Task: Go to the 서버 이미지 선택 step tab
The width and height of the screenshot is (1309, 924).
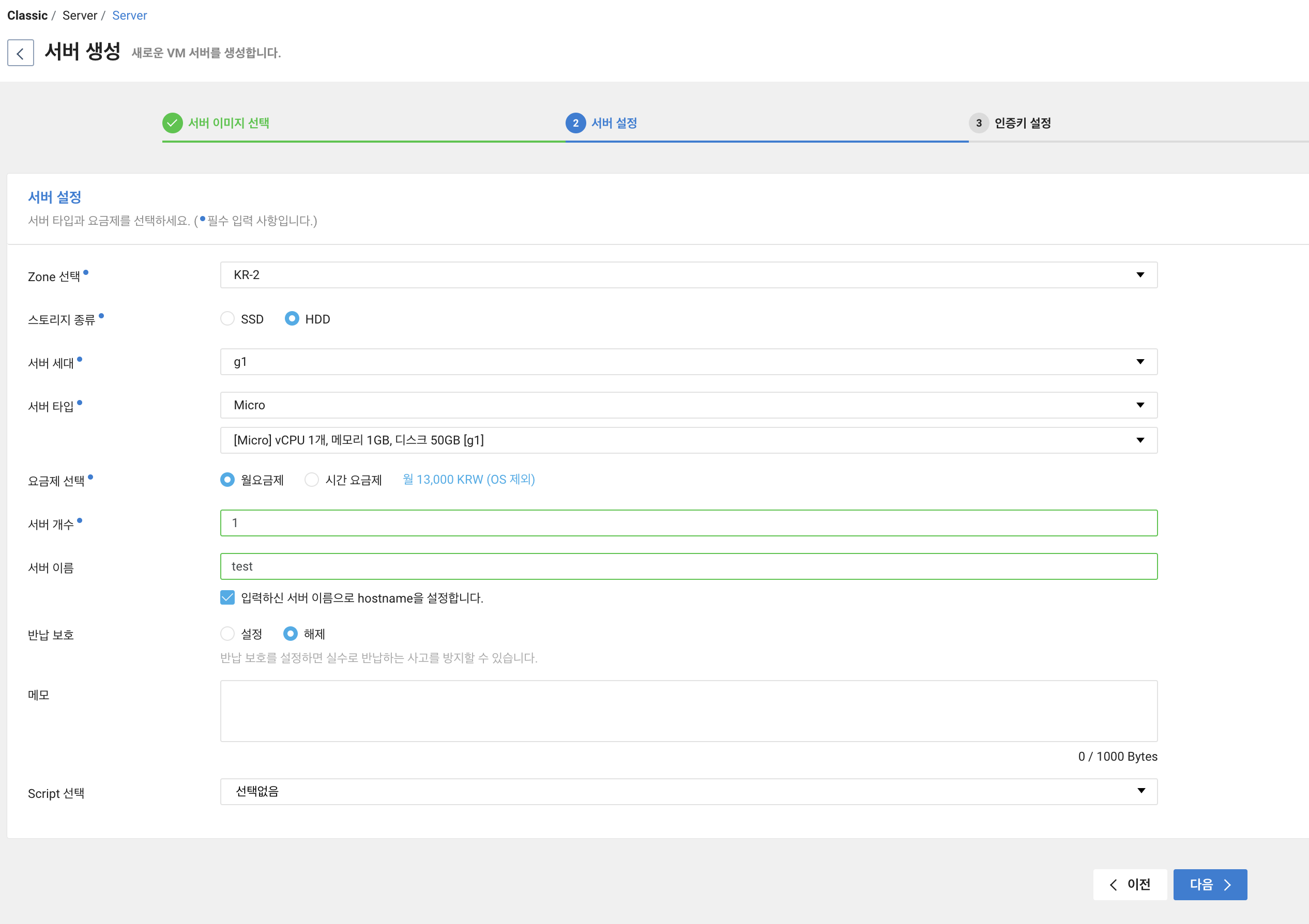Action: (x=229, y=123)
